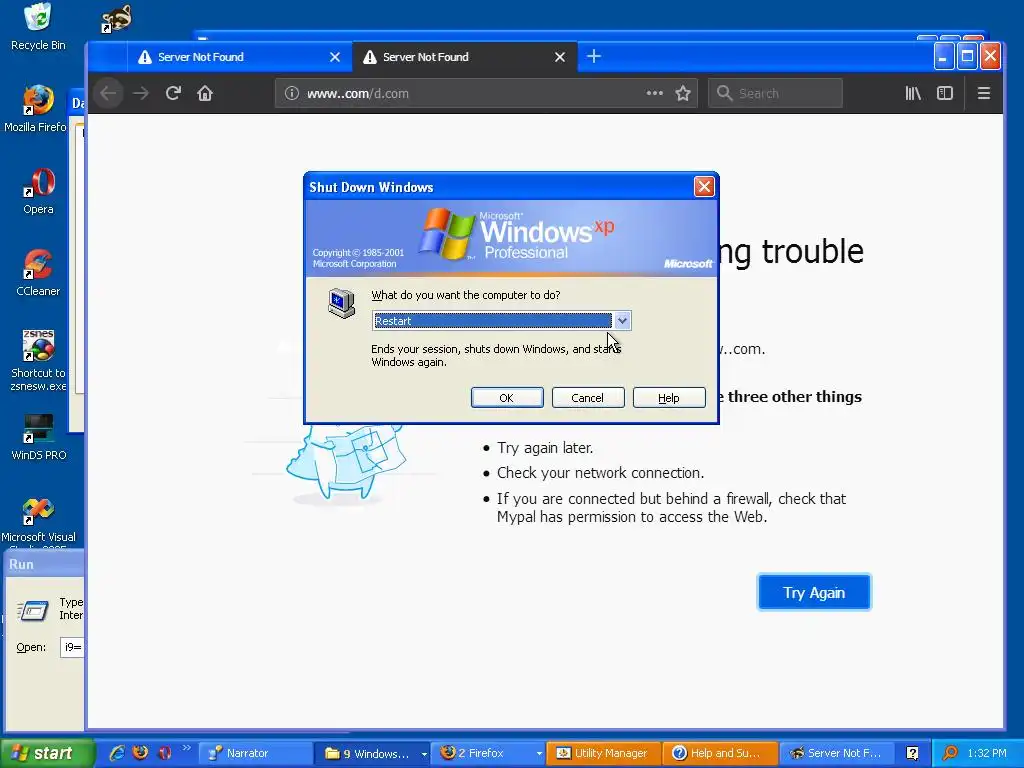Launch the WinDS PRO desktop icon

38,437
